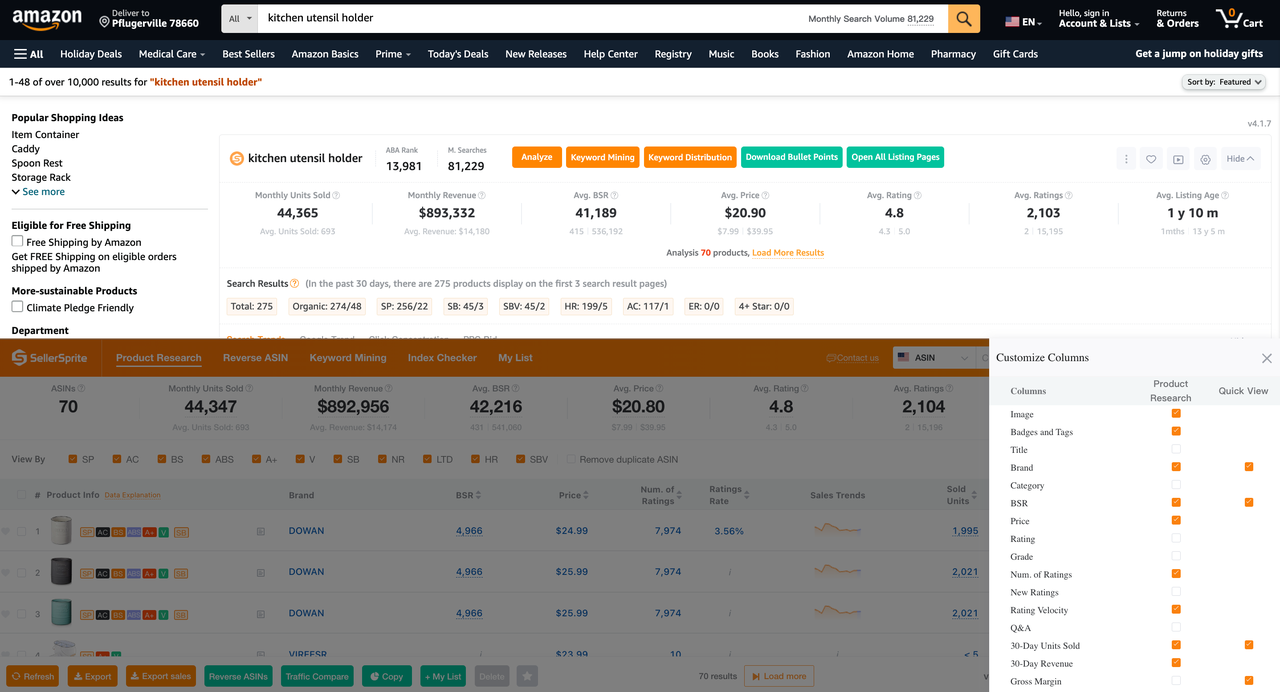The width and height of the screenshot is (1280, 692).
Task: Click the Returns & Orders link
Action: (x=1178, y=19)
